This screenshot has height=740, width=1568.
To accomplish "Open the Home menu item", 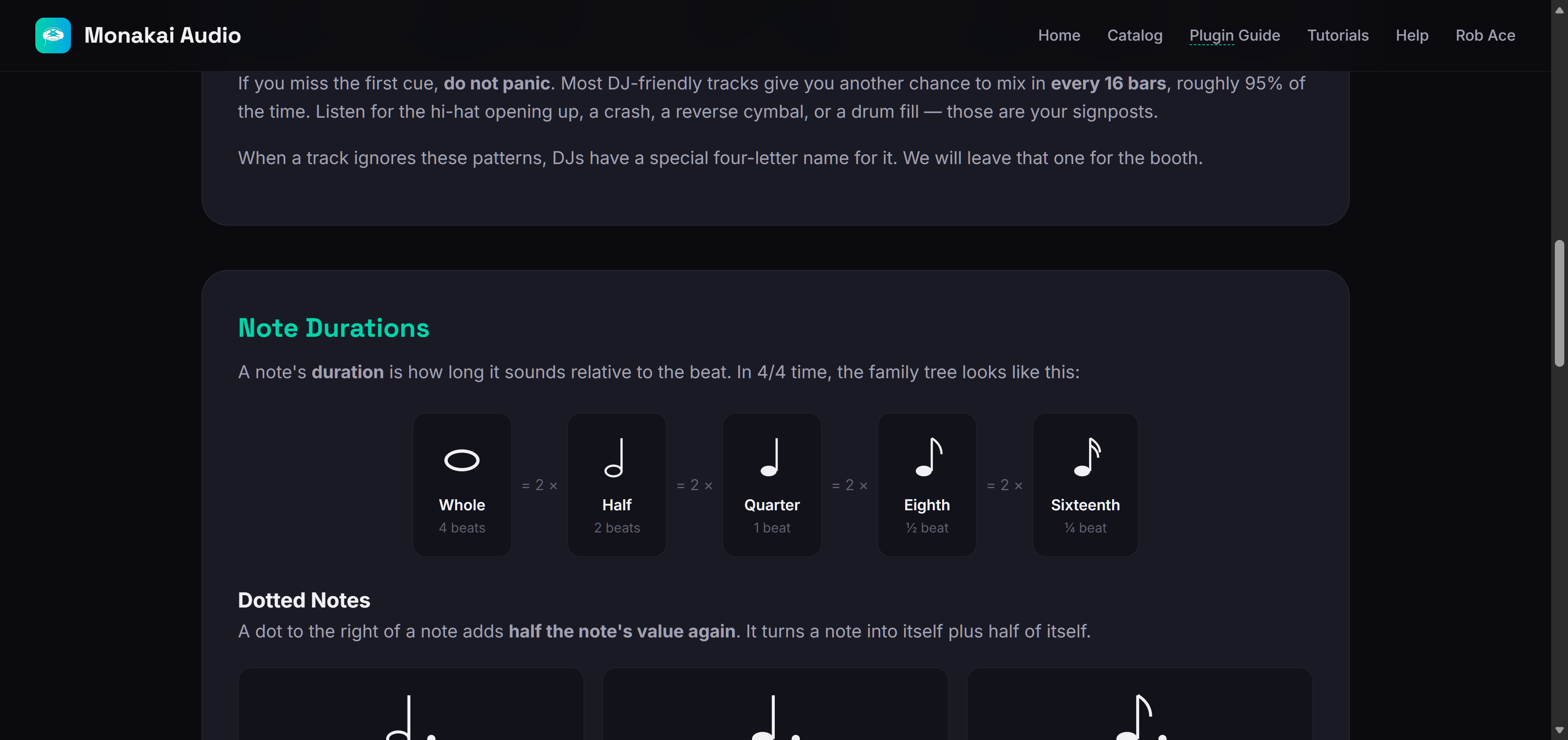I will coord(1059,35).
